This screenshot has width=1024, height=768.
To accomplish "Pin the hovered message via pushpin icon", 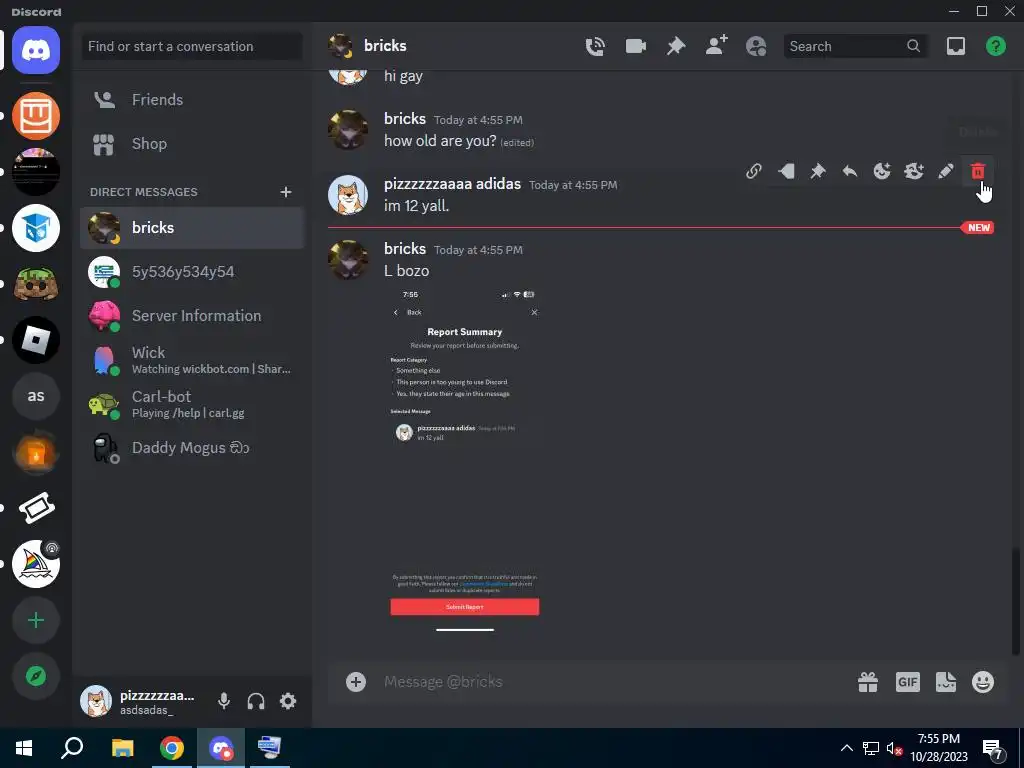I will [818, 171].
